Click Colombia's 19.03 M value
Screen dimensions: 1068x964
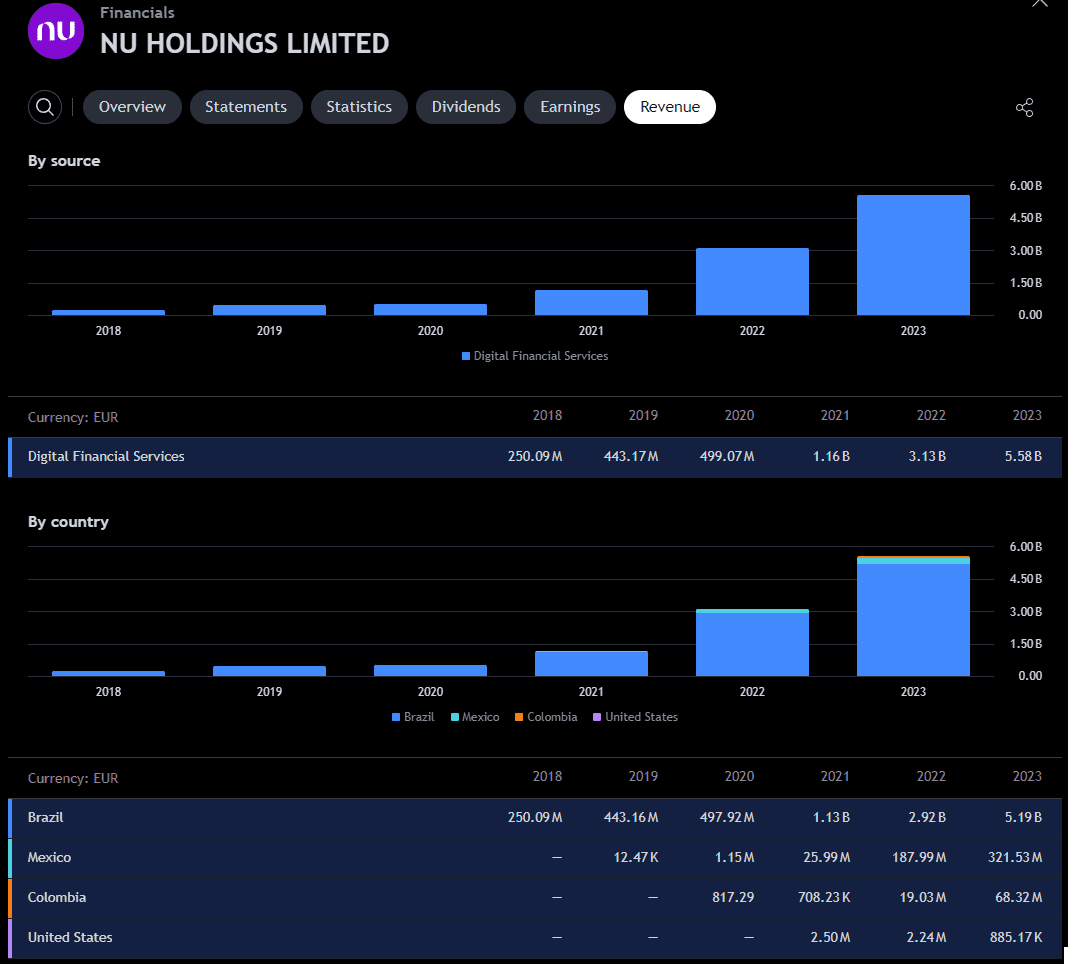pyautogui.click(x=923, y=897)
